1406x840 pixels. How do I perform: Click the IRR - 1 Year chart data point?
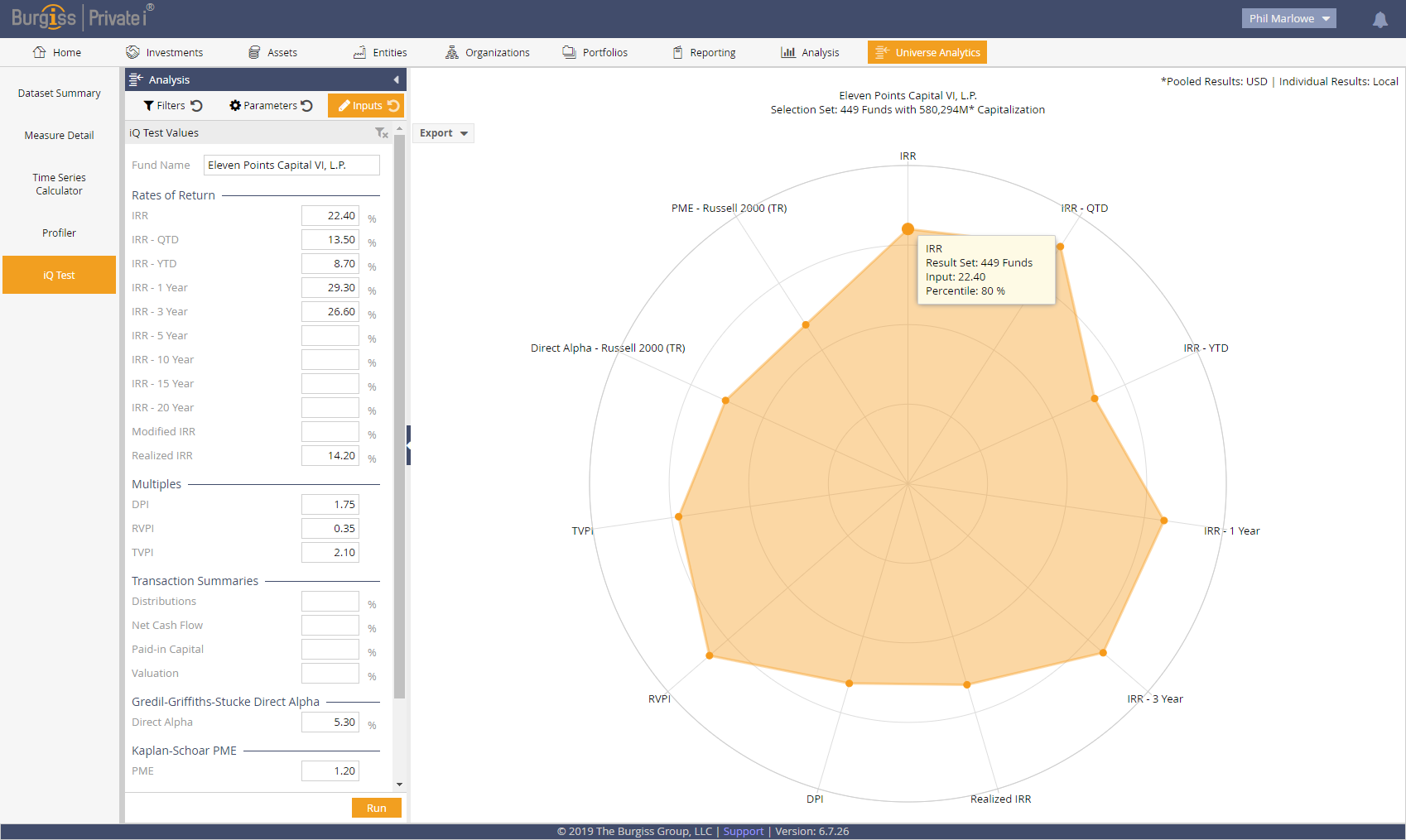tap(1163, 521)
